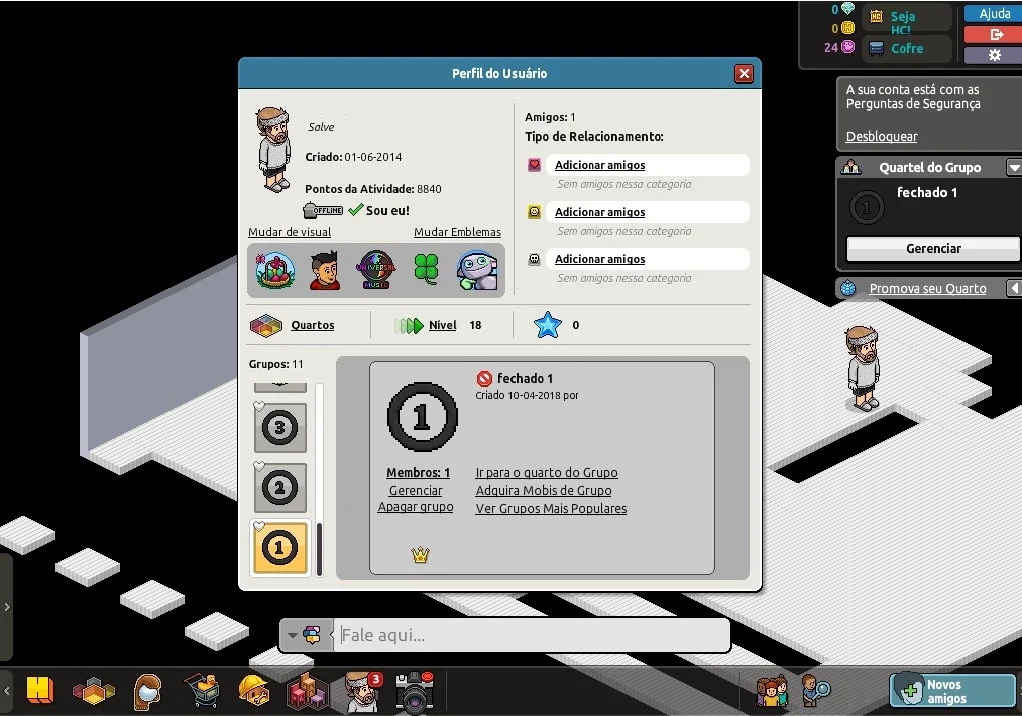Open the Habbo hotel view icon
Screen dimensions: 1022x716
click(x=40, y=690)
